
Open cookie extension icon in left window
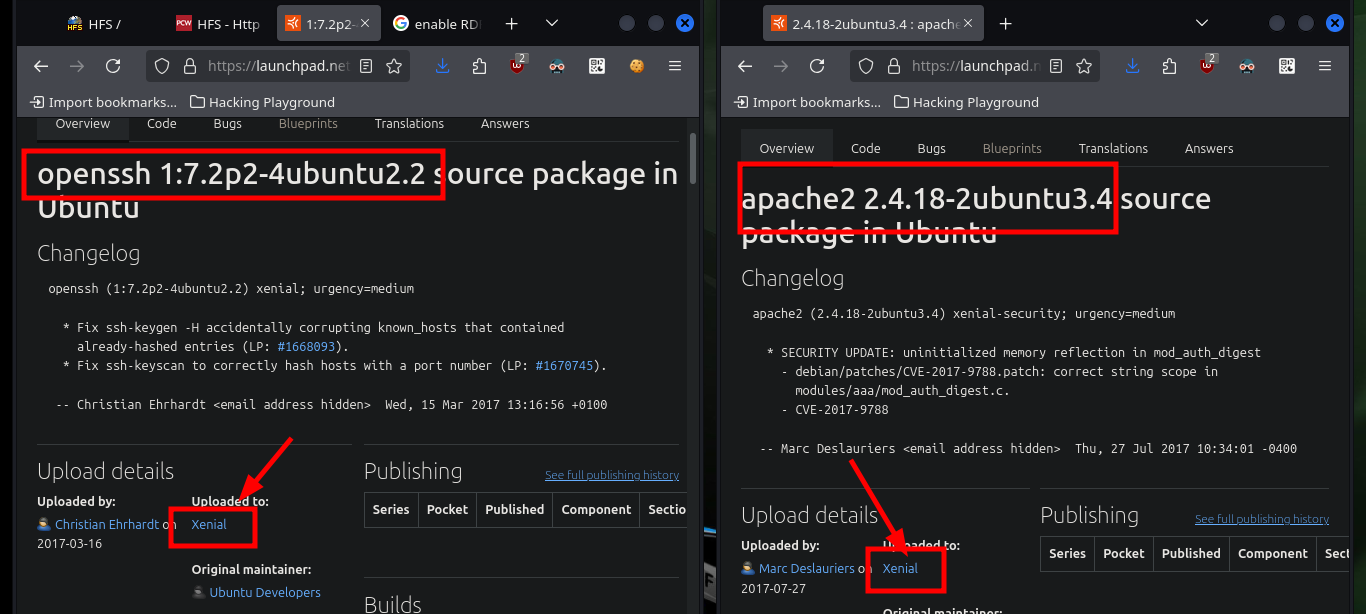click(x=636, y=66)
